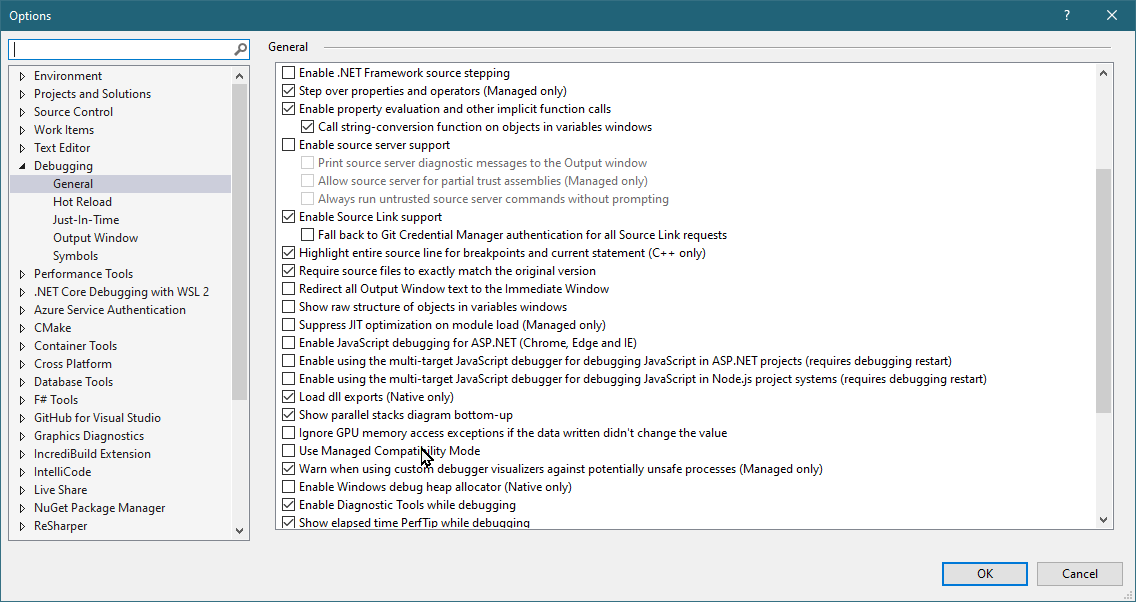Select the Database Tools category
Screen dimensions: 1136x602
[x=73, y=382]
